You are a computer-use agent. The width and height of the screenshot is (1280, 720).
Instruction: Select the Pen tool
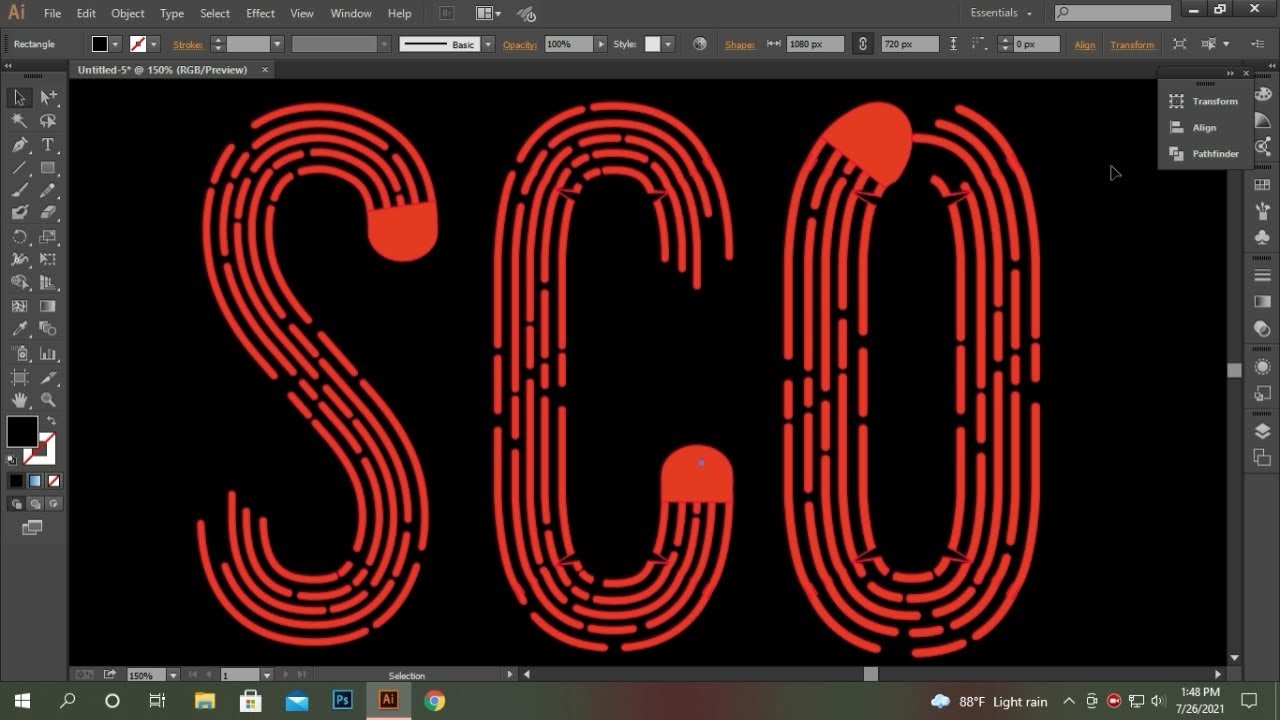click(x=19, y=145)
